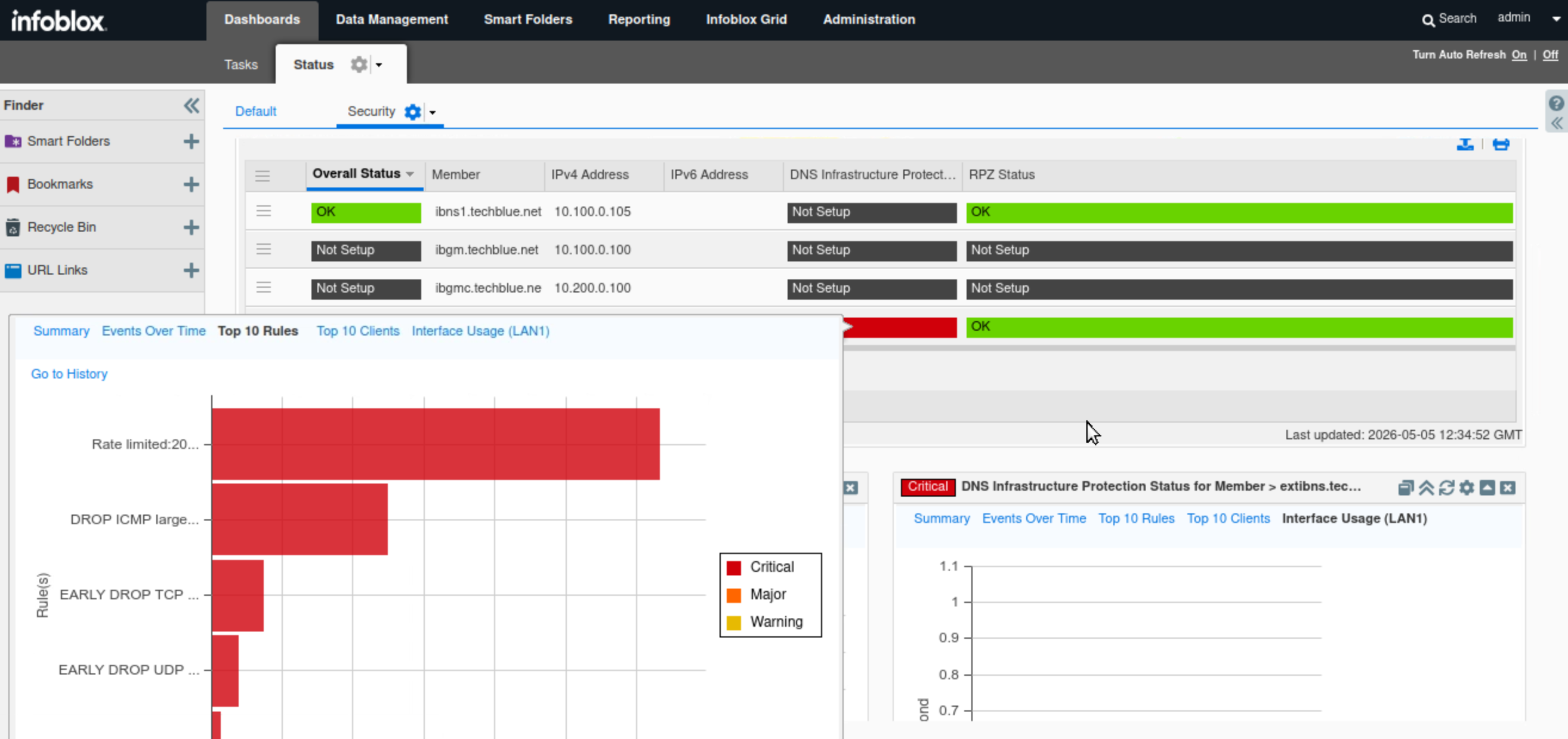Click the DROP ICMP large bar

(x=300, y=519)
